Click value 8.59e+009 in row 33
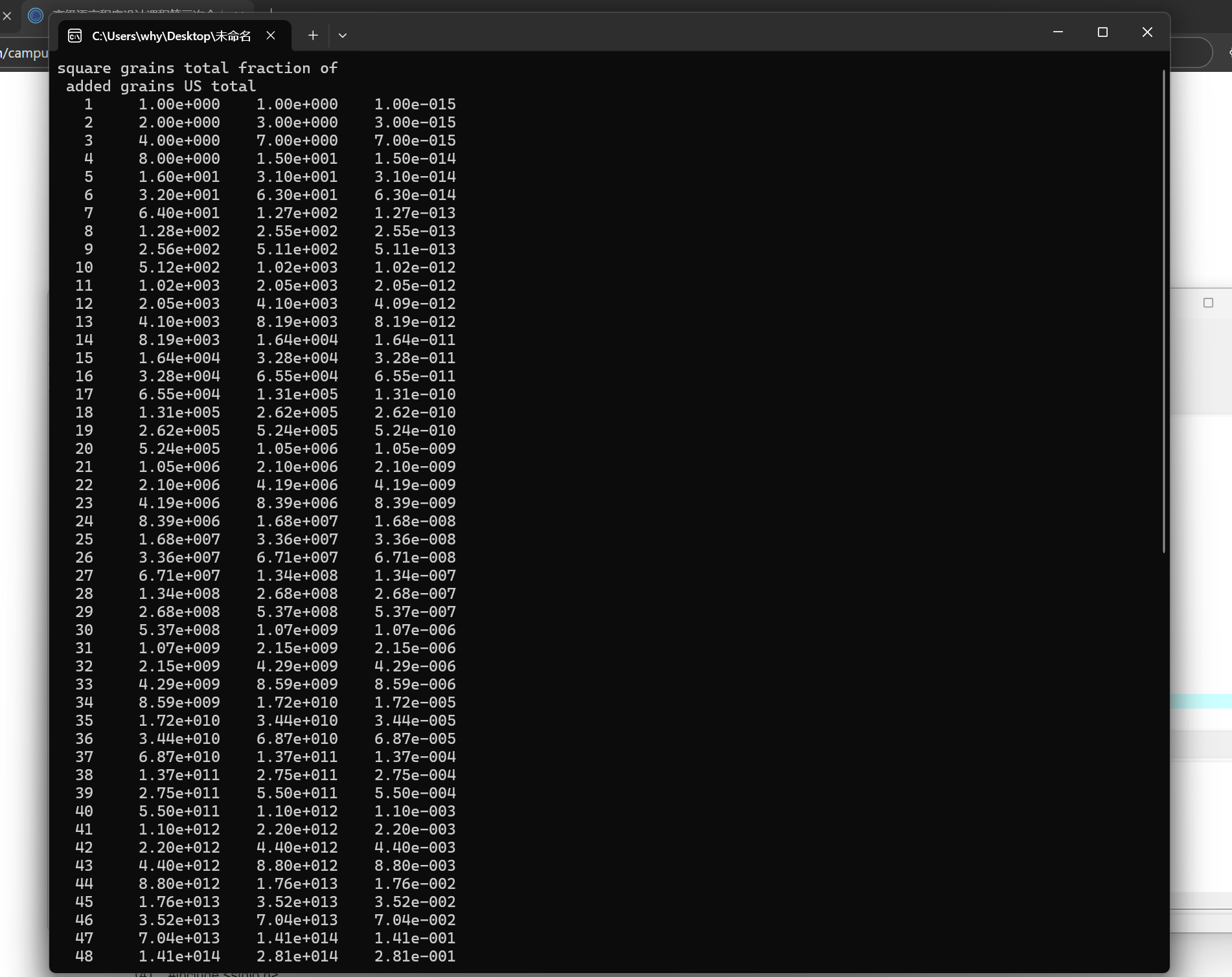This screenshot has width=1232, height=977. tap(297, 684)
